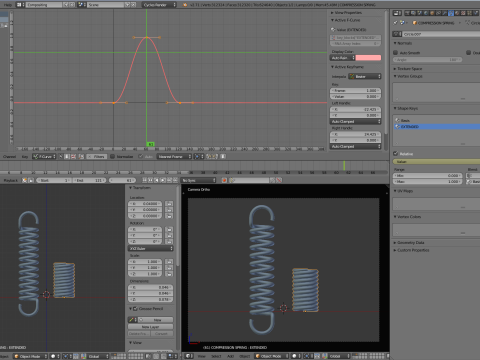The height and width of the screenshot is (360, 480).
Task: Expand the Geometry Data panel
Action: (409, 243)
